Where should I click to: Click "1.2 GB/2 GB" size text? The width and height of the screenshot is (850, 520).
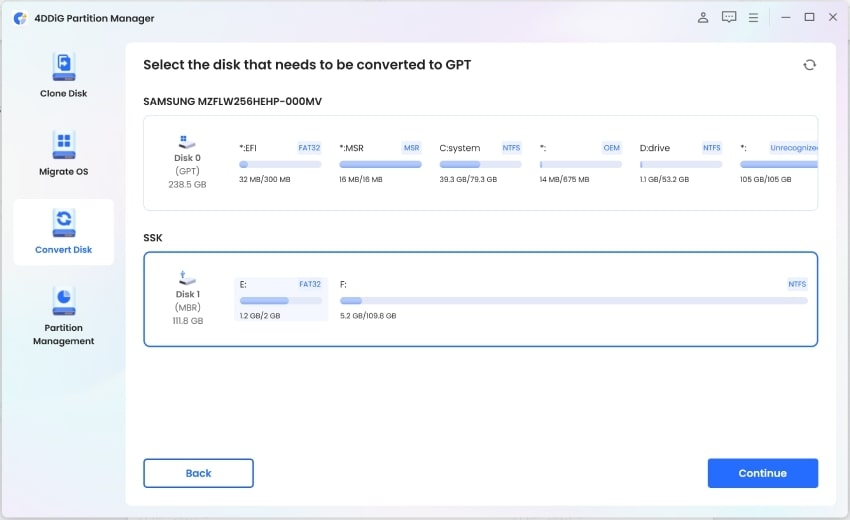260,316
